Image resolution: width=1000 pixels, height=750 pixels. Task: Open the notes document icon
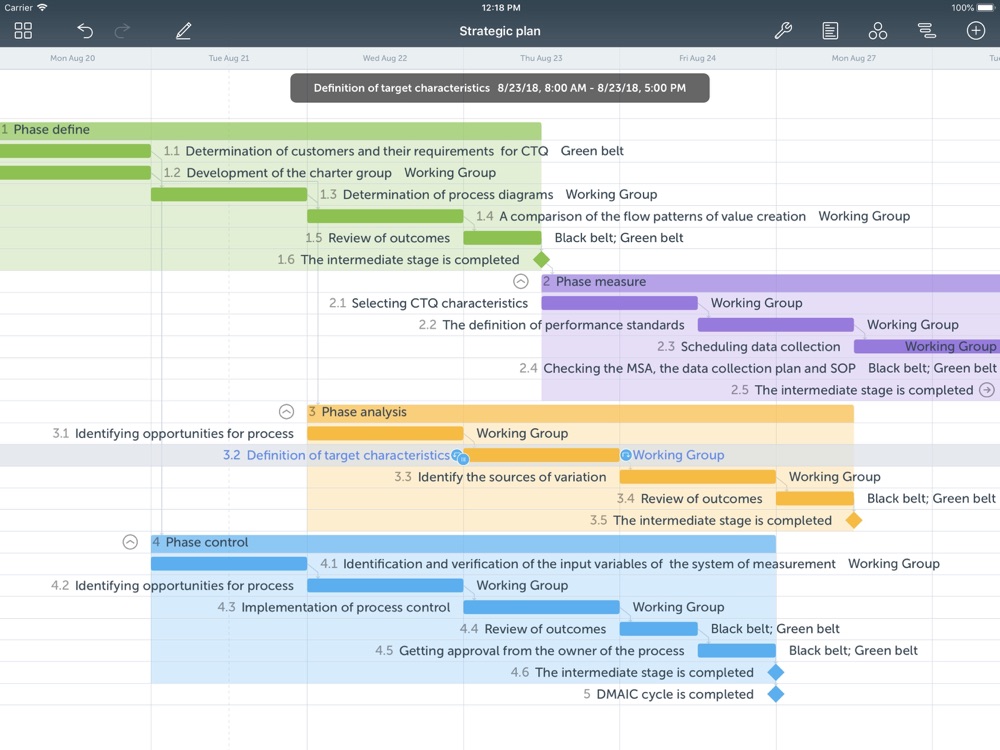[x=830, y=31]
